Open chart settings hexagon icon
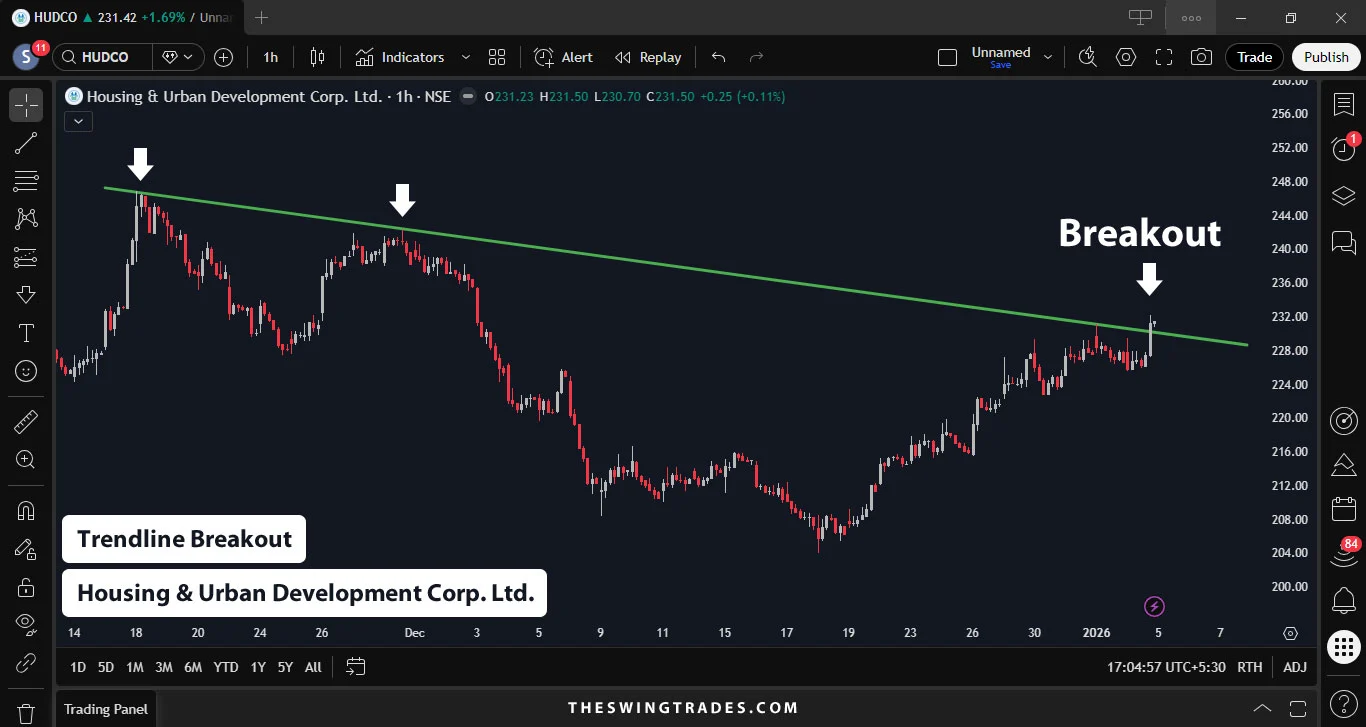The width and height of the screenshot is (1366, 727). [x=1126, y=57]
